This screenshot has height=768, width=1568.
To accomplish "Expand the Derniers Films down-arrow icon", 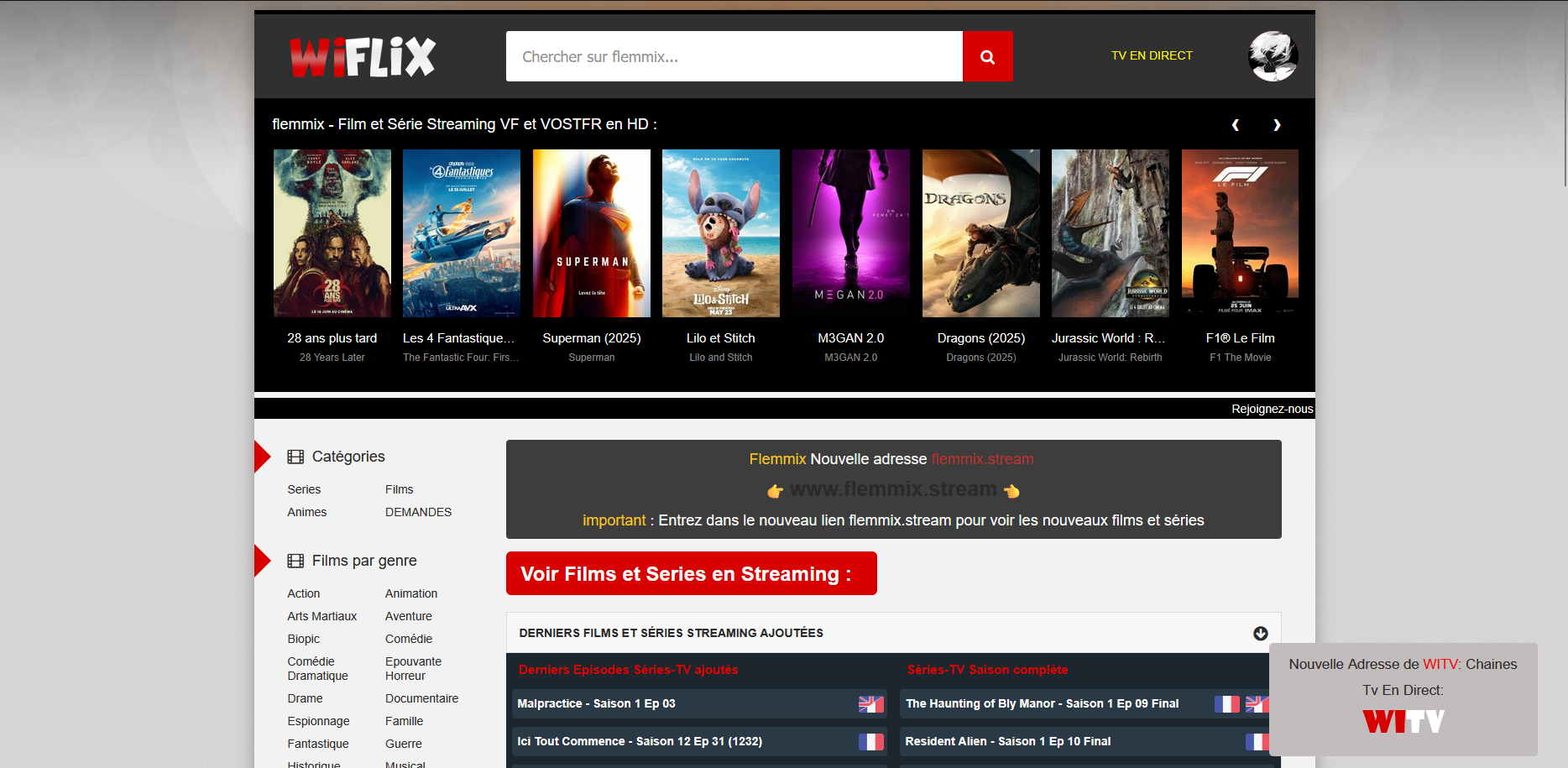I will coord(1260,634).
